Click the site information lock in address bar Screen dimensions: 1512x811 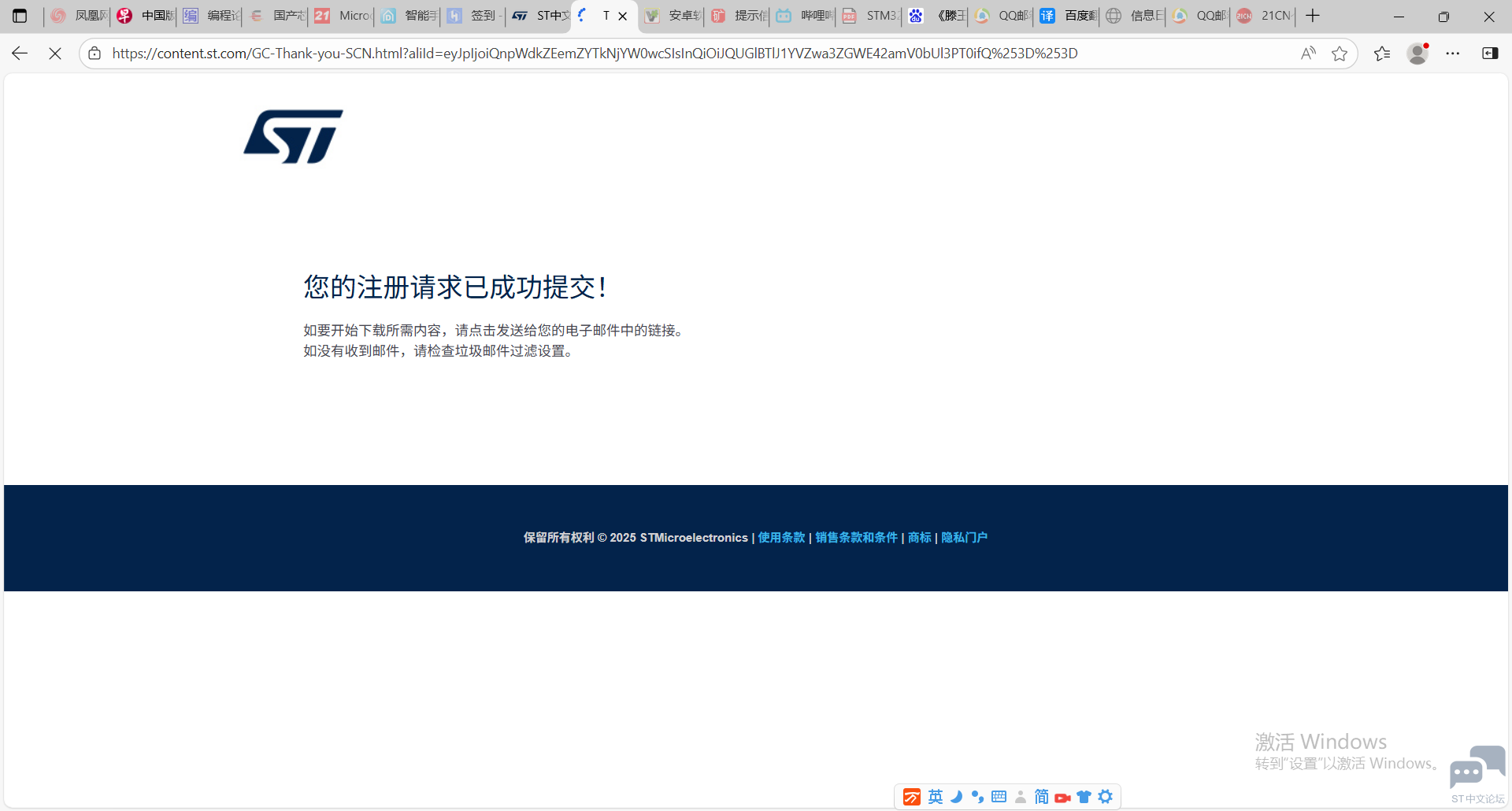point(94,53)
